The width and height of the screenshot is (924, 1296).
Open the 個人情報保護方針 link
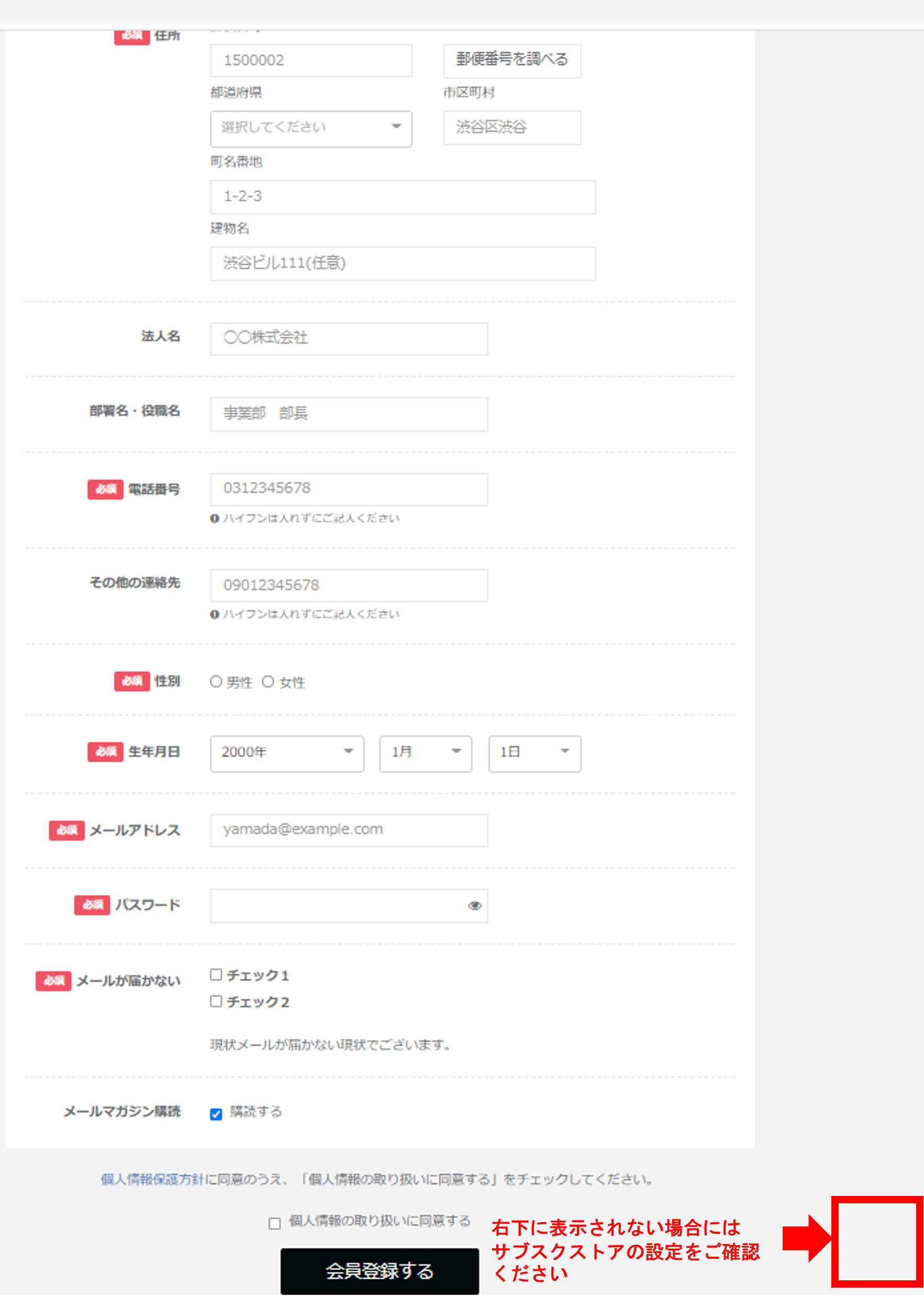(152, 1179)
